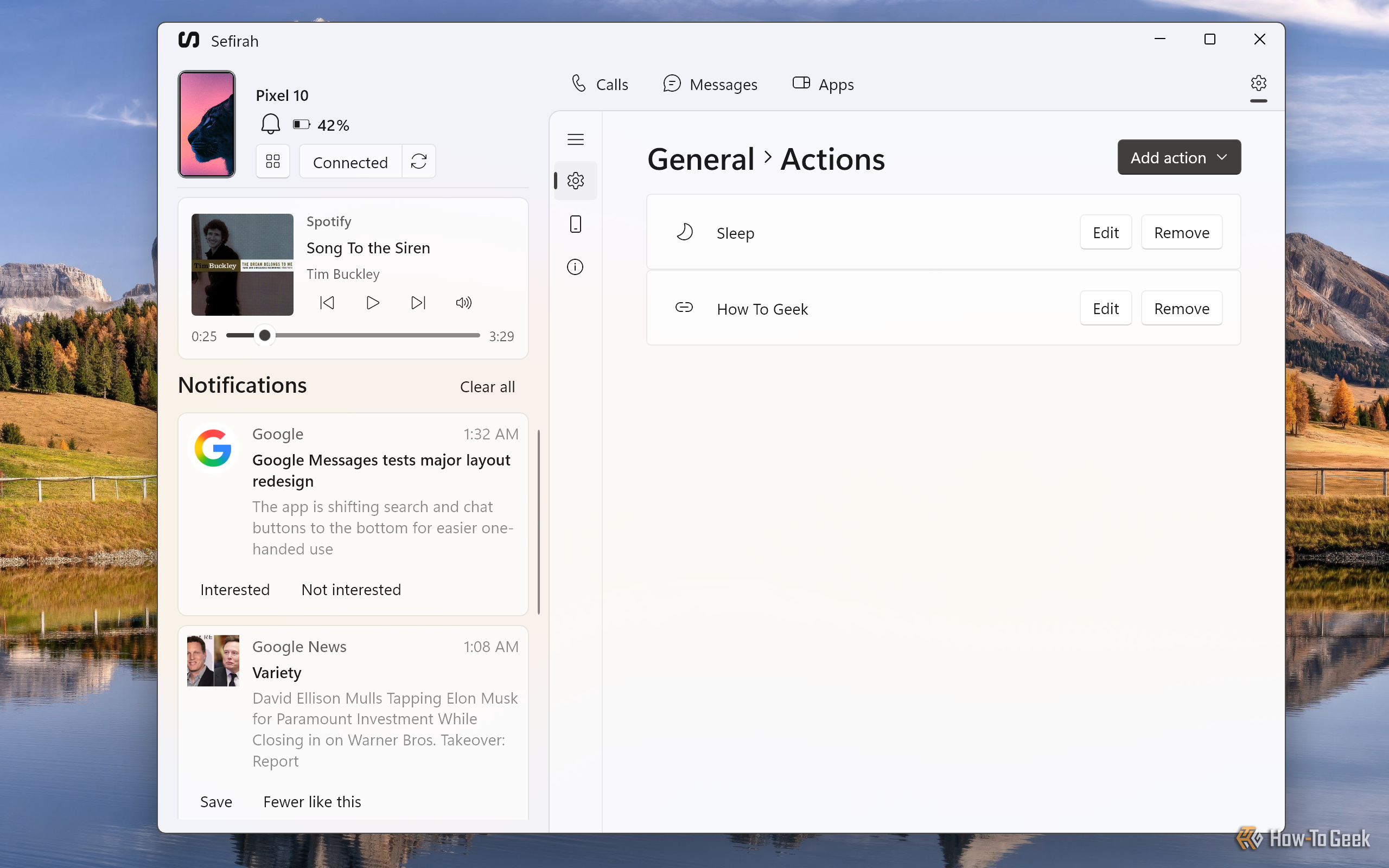Click the 3:29 song duration

[x=501, y=336]
